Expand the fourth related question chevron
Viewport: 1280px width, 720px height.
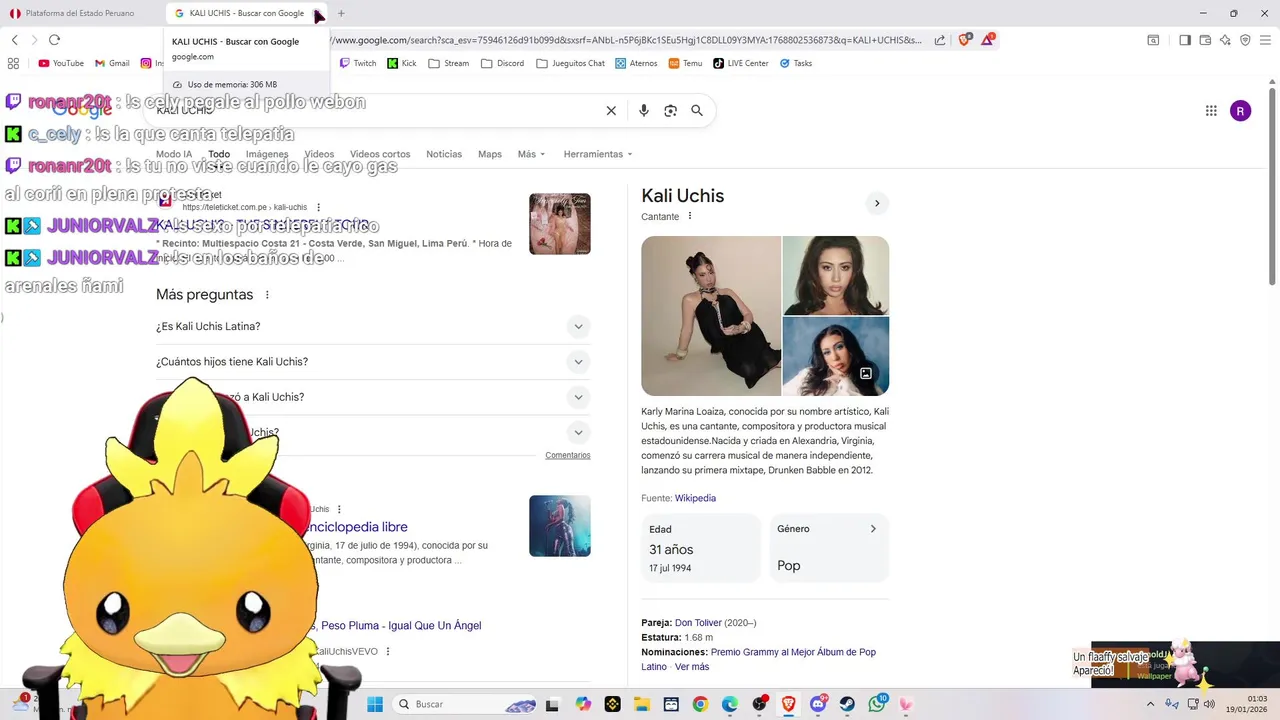[578, 432]
